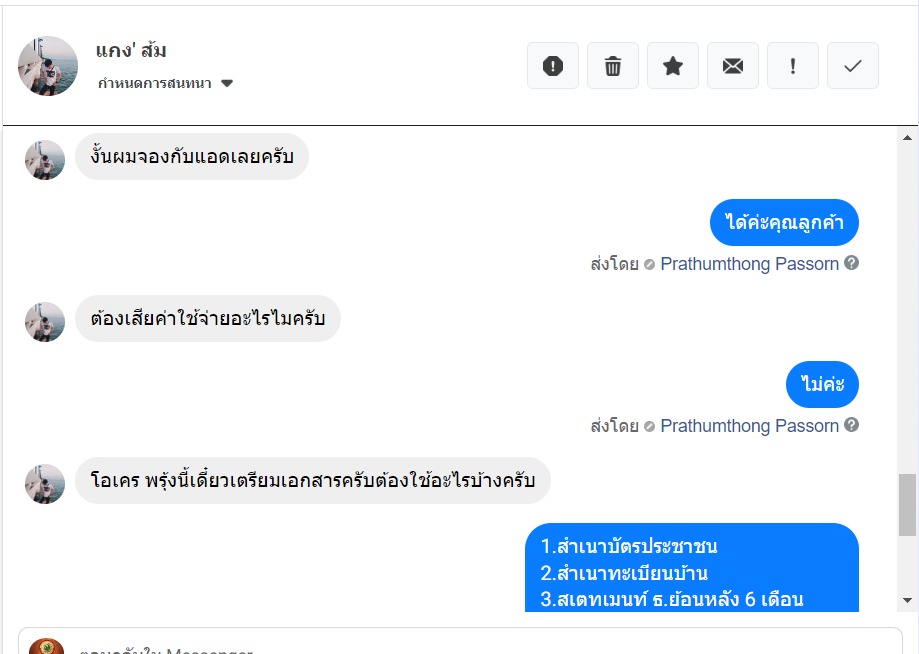Click the Messenger reply input field

click(x=460, y=645)
